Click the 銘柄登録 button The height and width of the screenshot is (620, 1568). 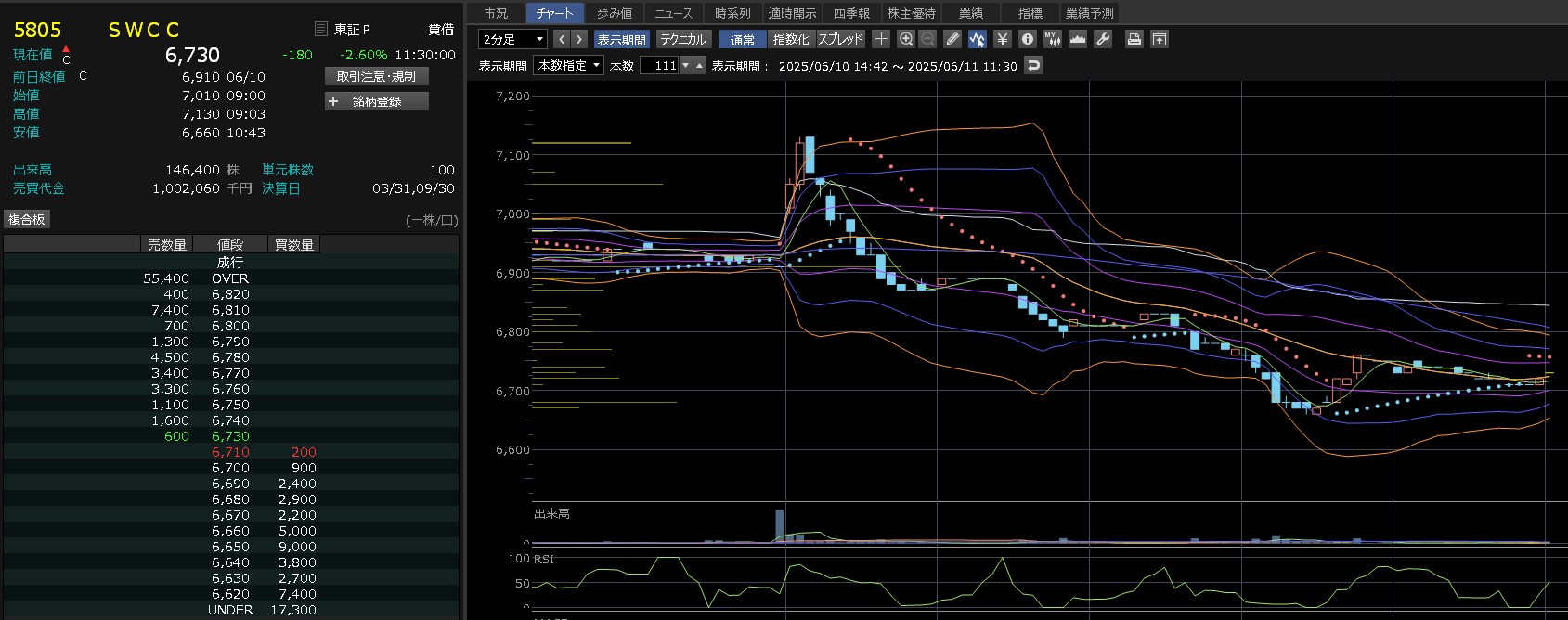(377, 101)
